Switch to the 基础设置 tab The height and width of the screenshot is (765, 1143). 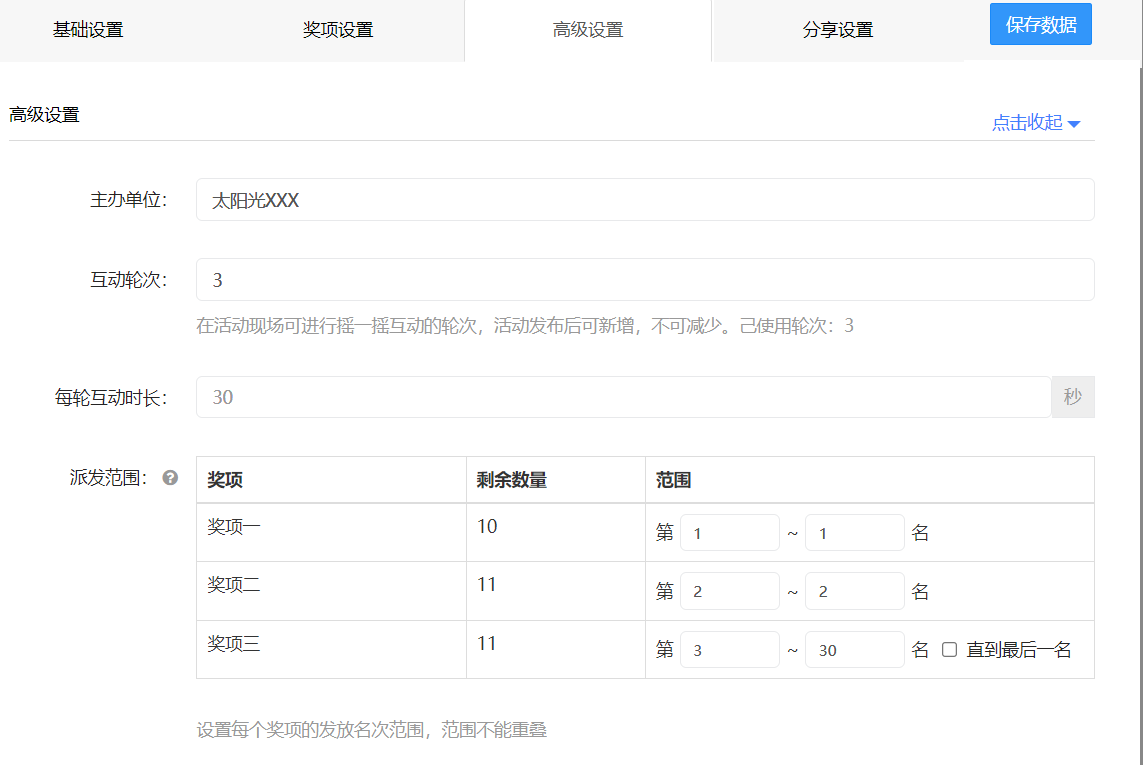87,30
